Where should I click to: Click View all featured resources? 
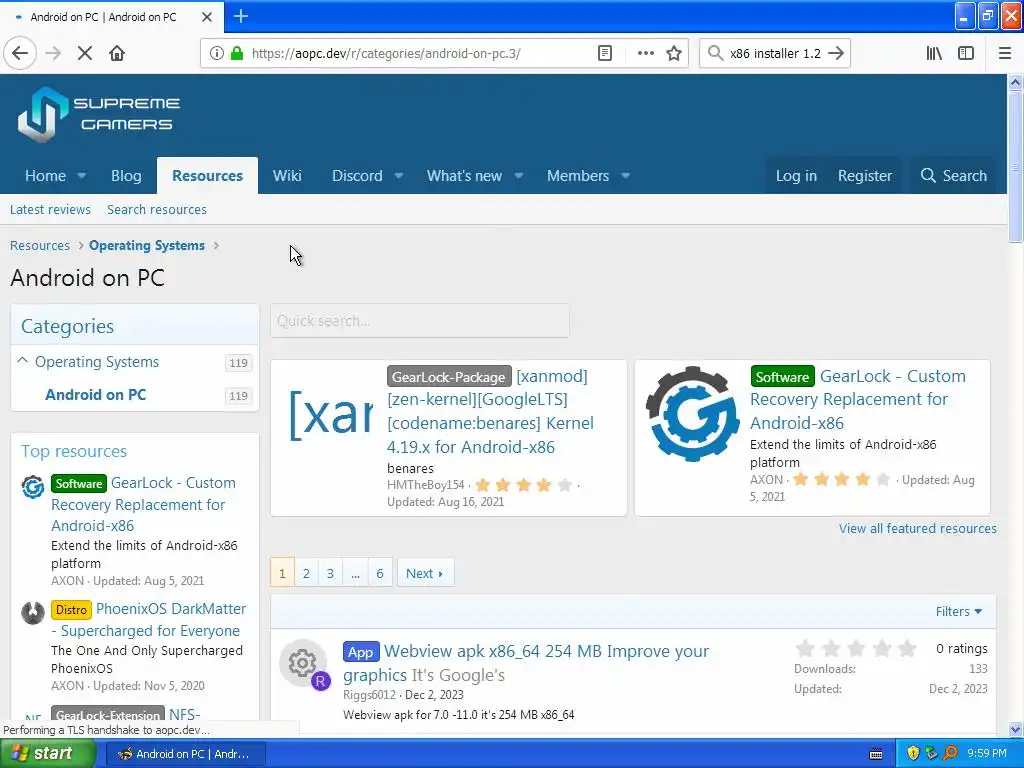tap(918, 528)
